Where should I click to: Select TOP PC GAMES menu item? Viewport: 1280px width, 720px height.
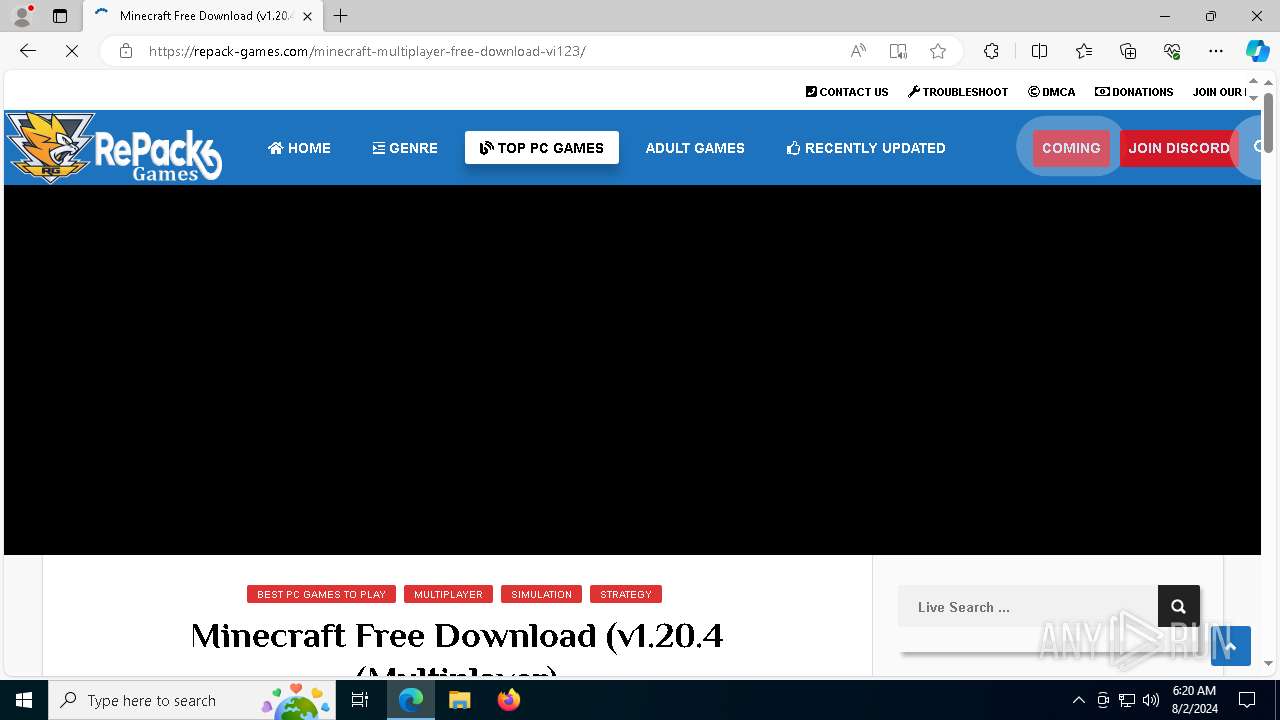(542, 148)
